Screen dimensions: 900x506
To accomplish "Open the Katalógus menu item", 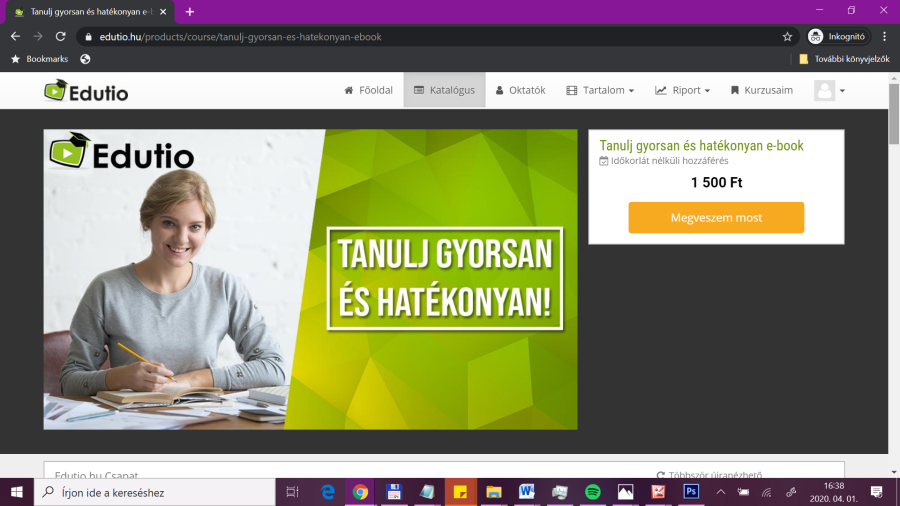I will point(444,90).
